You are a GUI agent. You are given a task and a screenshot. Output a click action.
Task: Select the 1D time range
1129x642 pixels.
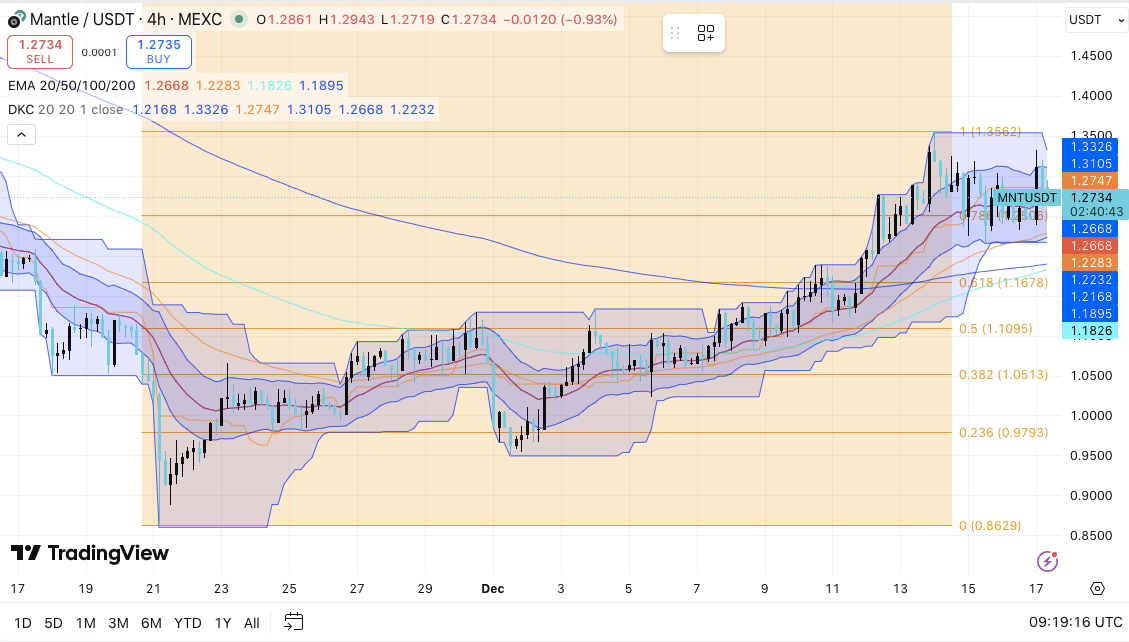point(22,623)
